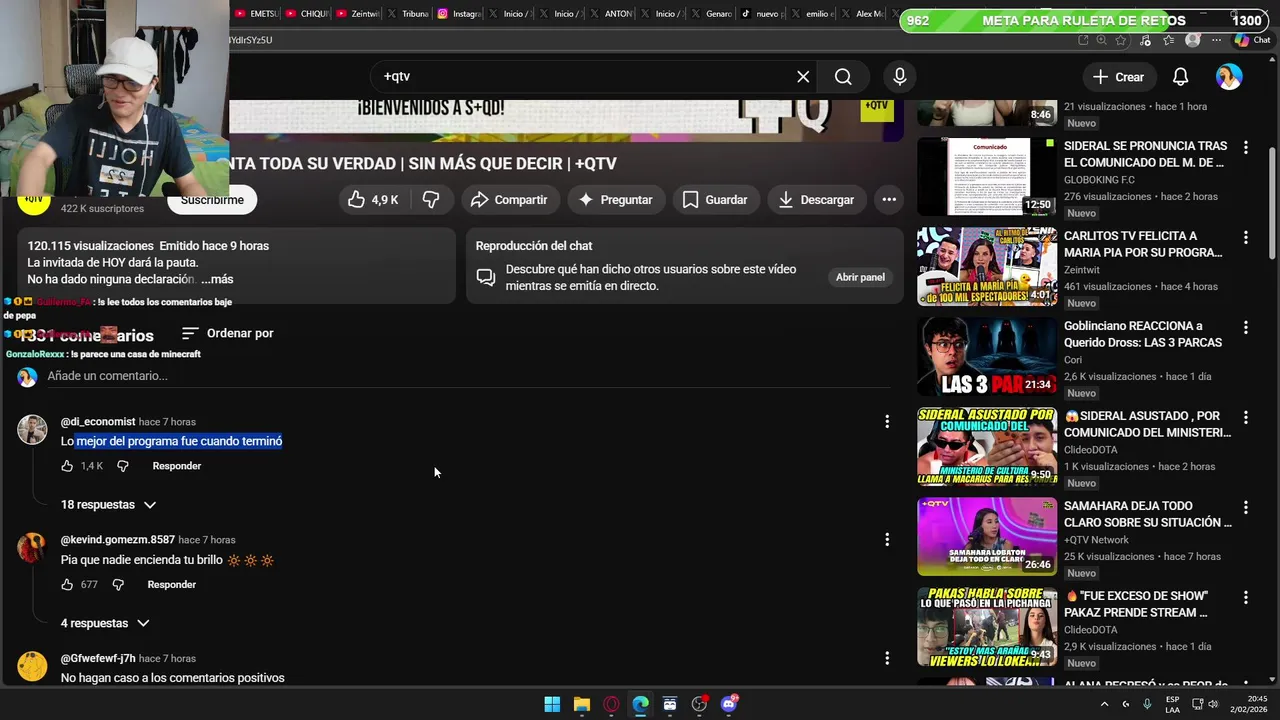Screen dimensions: 1280x720
Task: Reply to di_economist with Responder
Action: pos(177,466)
